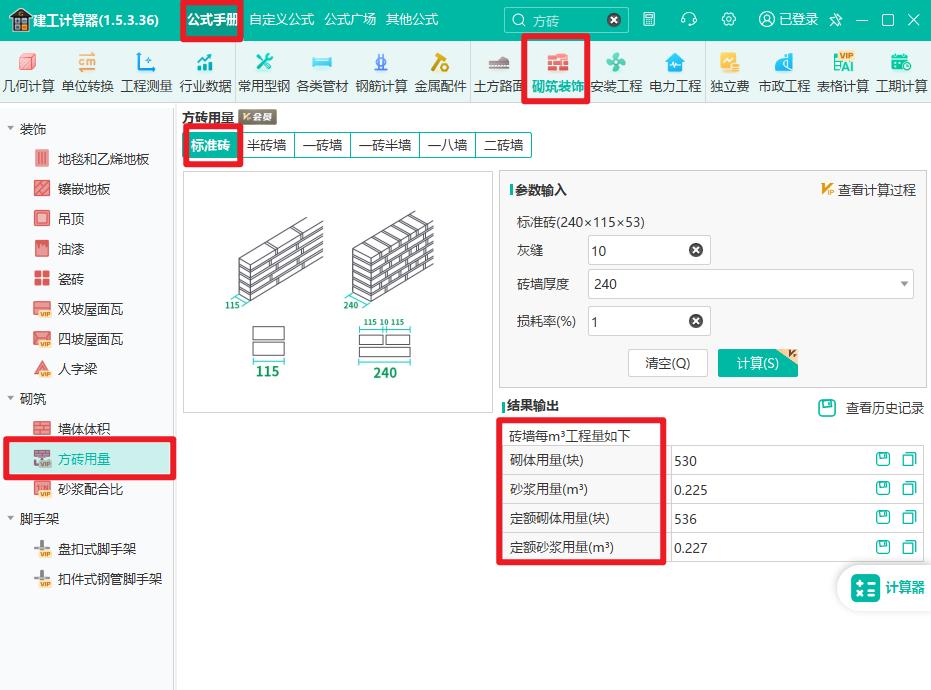Select the 金属配件 metal fittings icon

coord(440,72)
